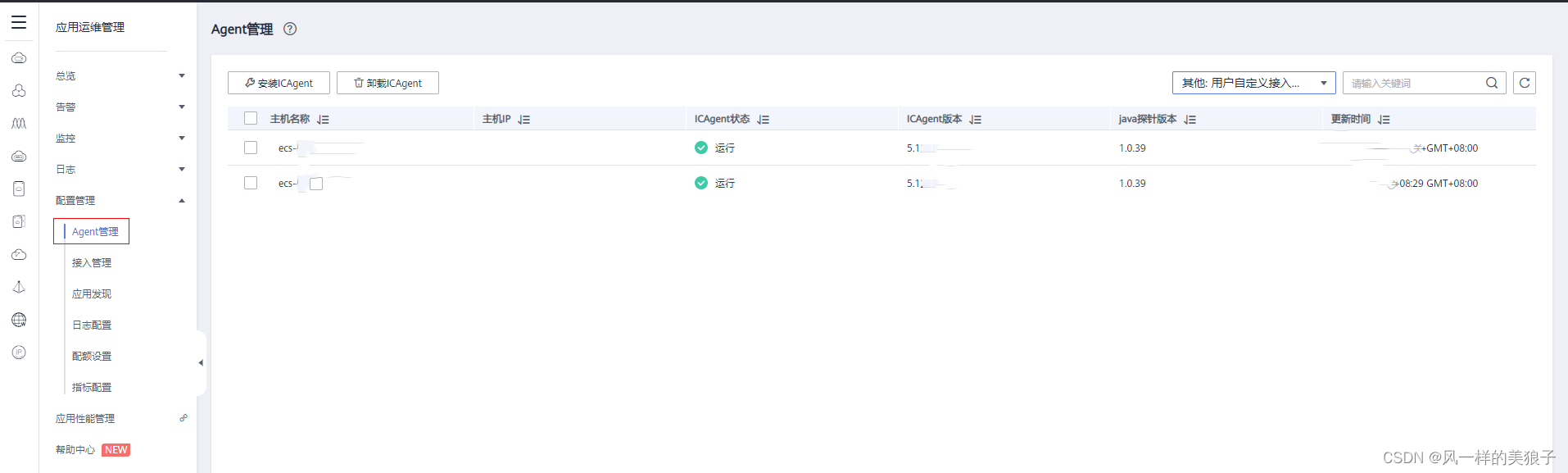This screenshot has height=473, width=1568.
Task: Click link icon beside 应用性能管理
Action: (184, 418)
